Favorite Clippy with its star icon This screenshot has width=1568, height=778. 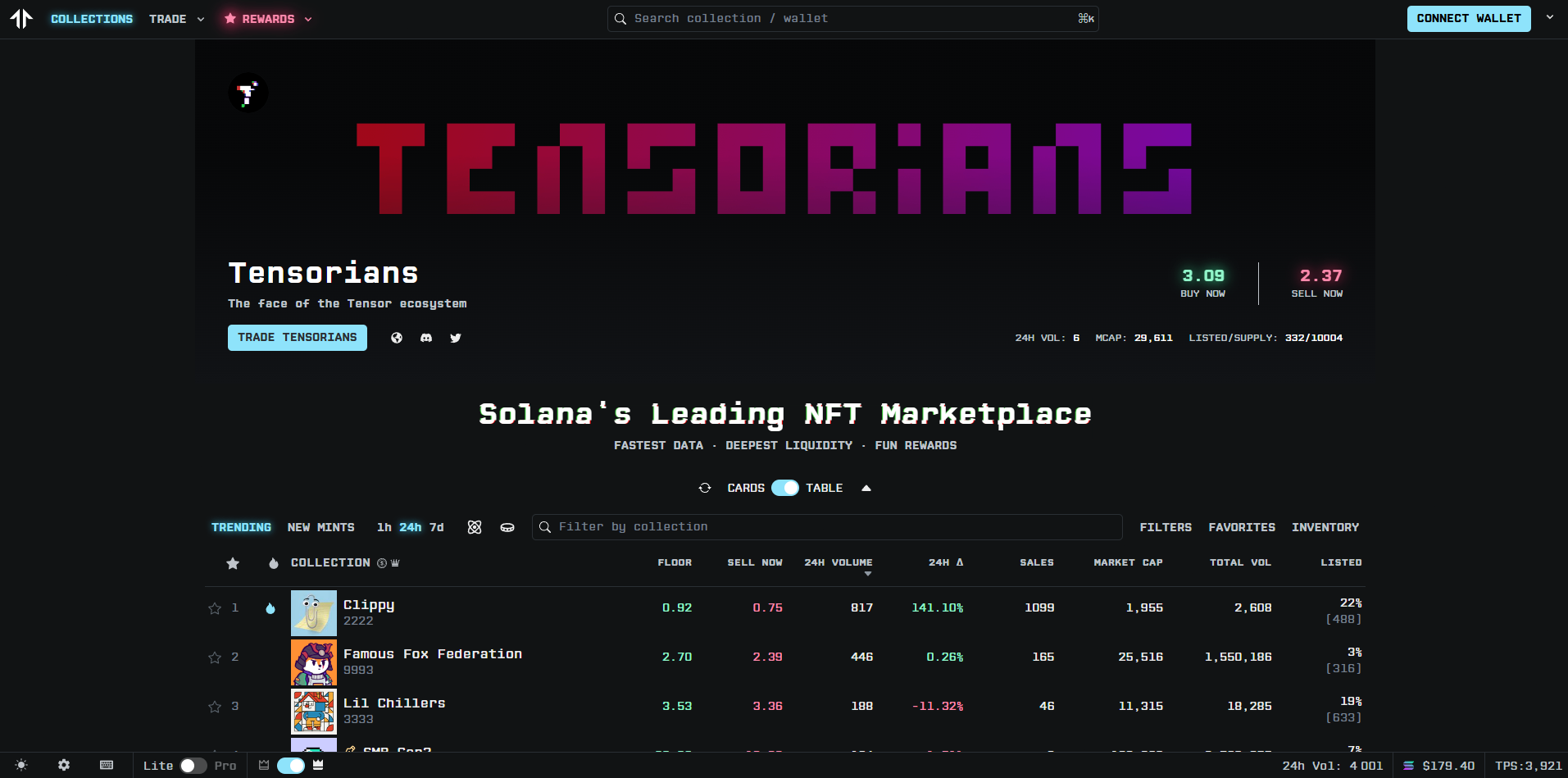click(215, 608)
